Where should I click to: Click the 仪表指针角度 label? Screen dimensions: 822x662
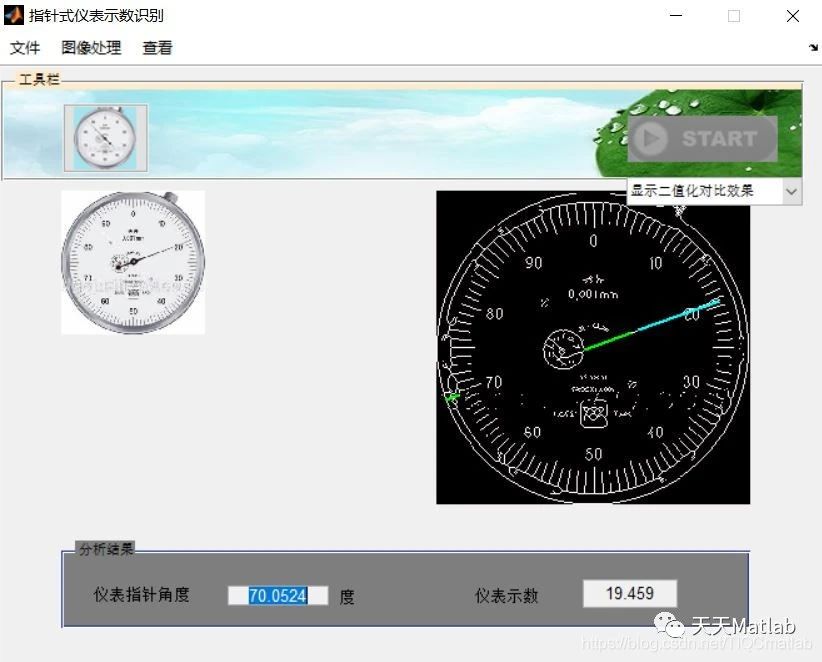click(141, 595)
